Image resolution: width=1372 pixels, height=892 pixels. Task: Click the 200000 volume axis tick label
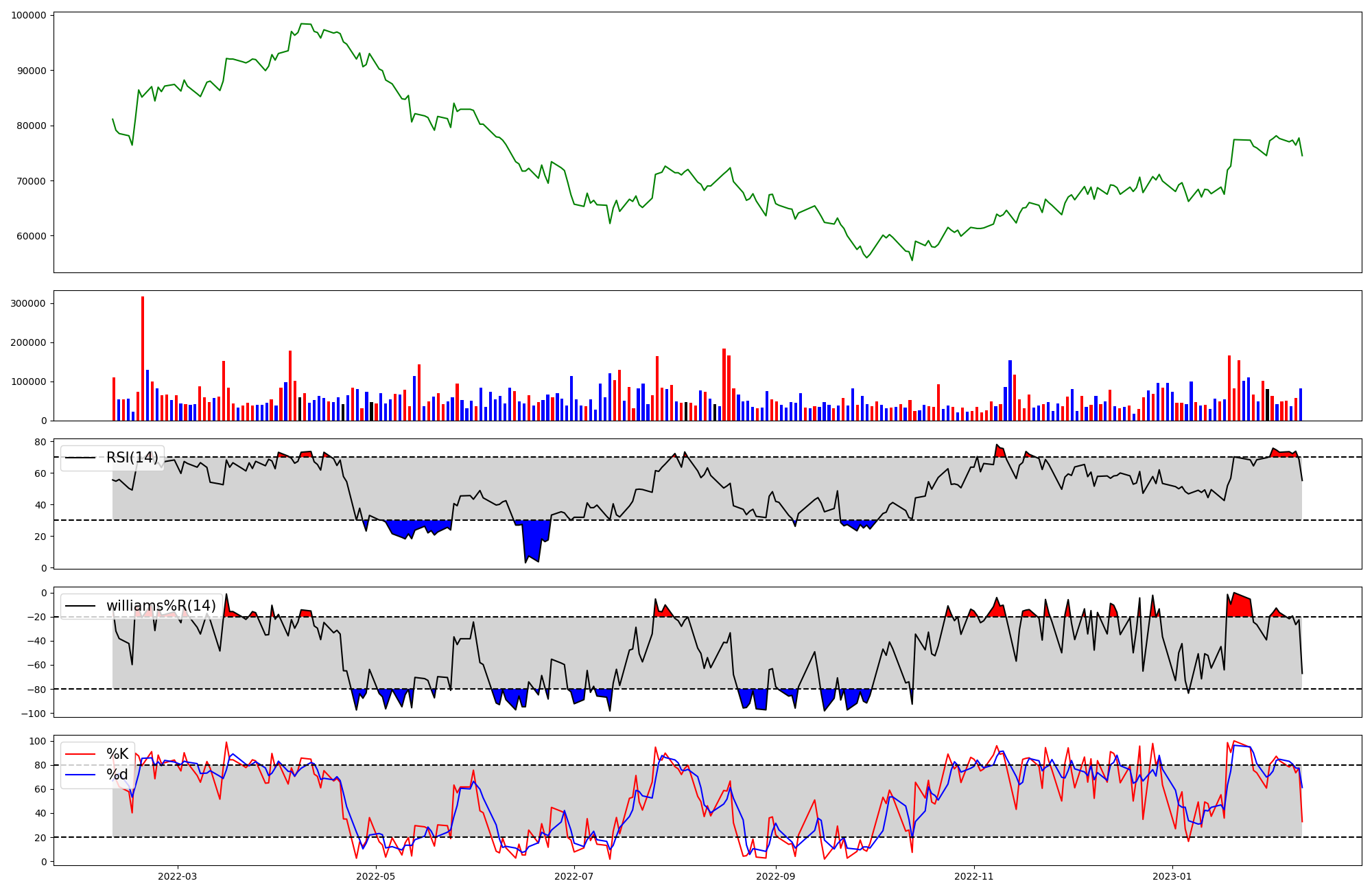tap(29, 342)
